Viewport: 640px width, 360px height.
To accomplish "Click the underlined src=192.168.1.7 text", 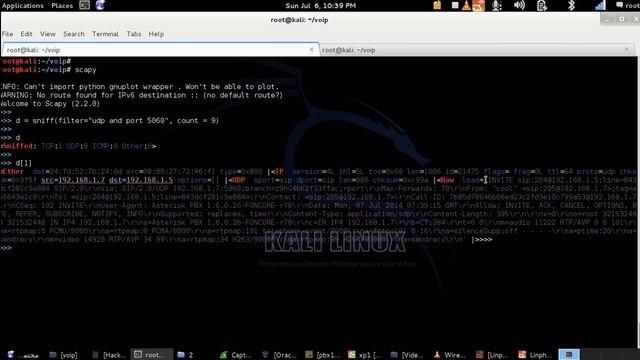I will pyautogui.click(x=73, y=180).
